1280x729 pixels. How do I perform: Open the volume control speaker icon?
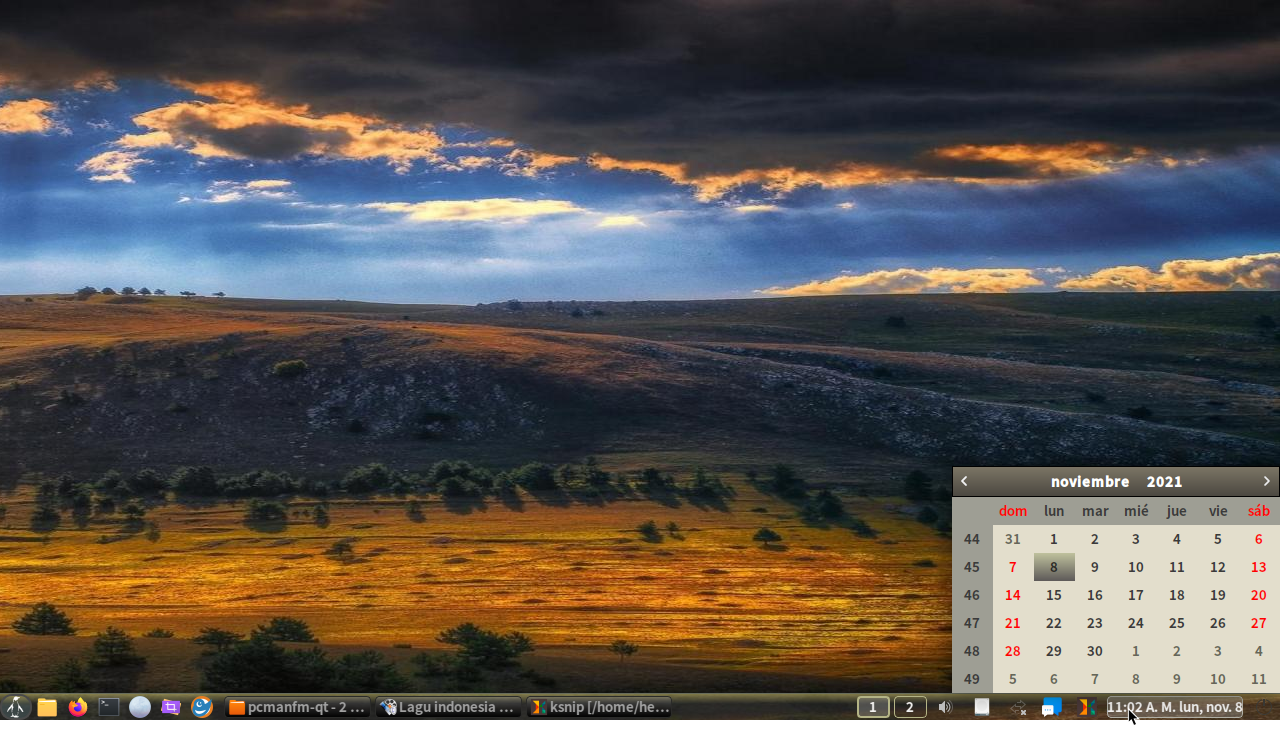point(946,707)
